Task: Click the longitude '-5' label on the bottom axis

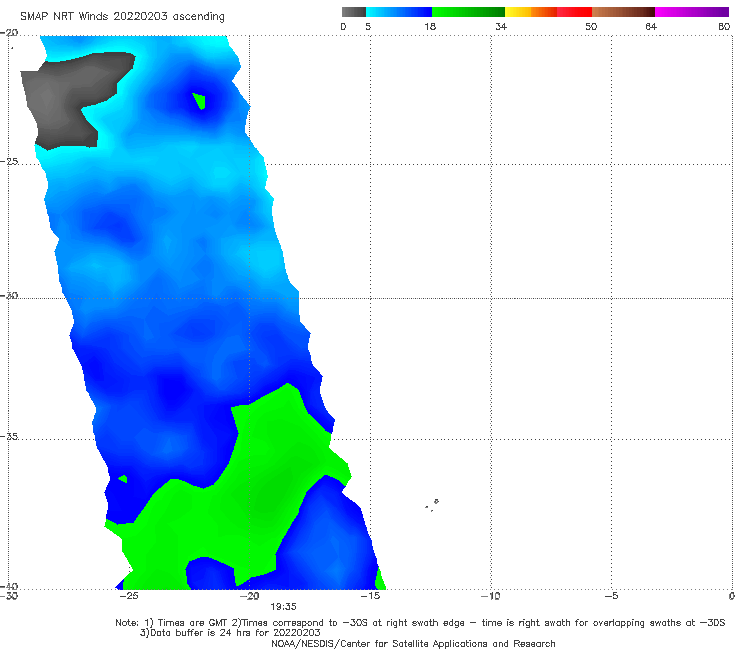Action: tap(611, 596)
